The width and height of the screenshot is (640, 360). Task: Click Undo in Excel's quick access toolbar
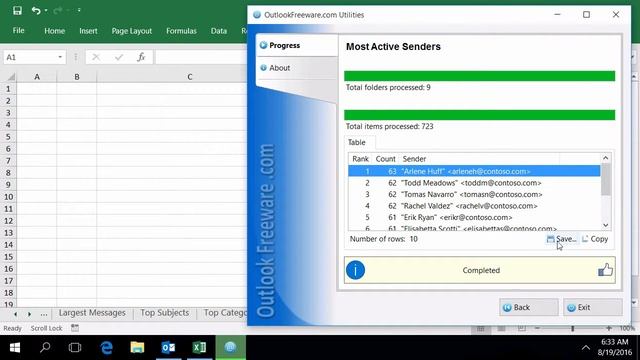36,11
